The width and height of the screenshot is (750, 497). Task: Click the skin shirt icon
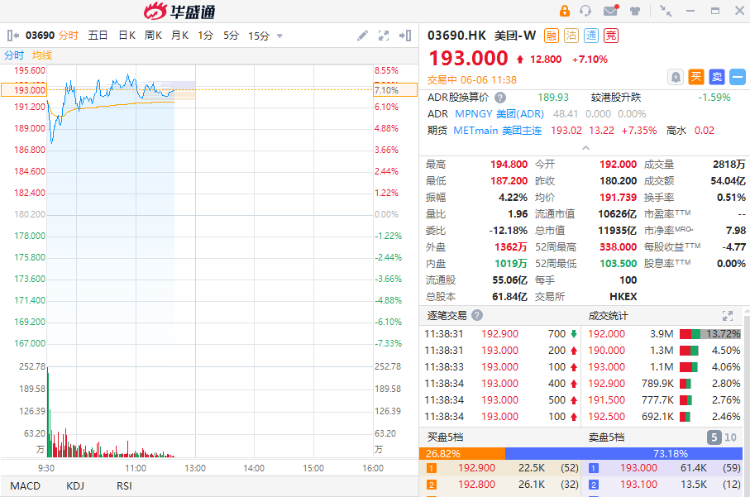(x=635, y=11)
